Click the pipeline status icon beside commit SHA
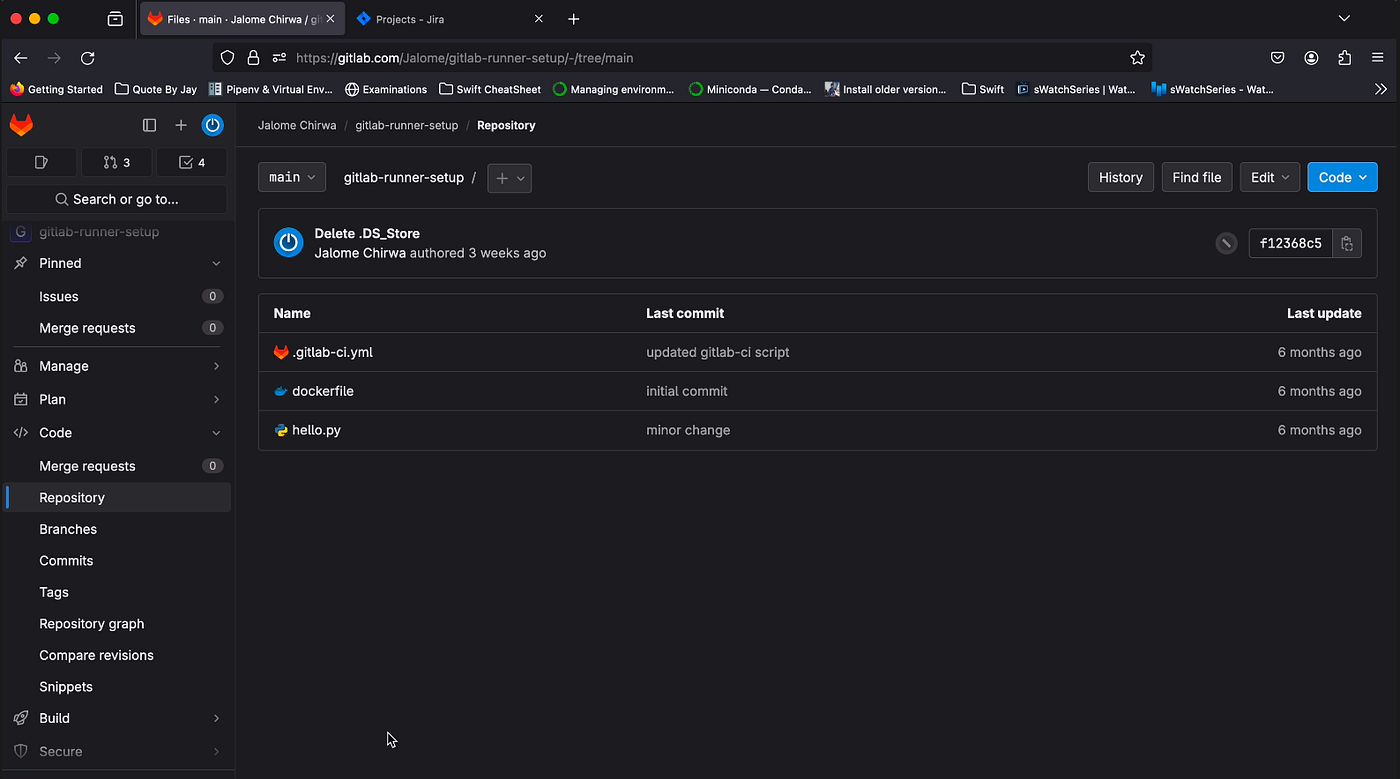1400x779 pixels. 1226,243
